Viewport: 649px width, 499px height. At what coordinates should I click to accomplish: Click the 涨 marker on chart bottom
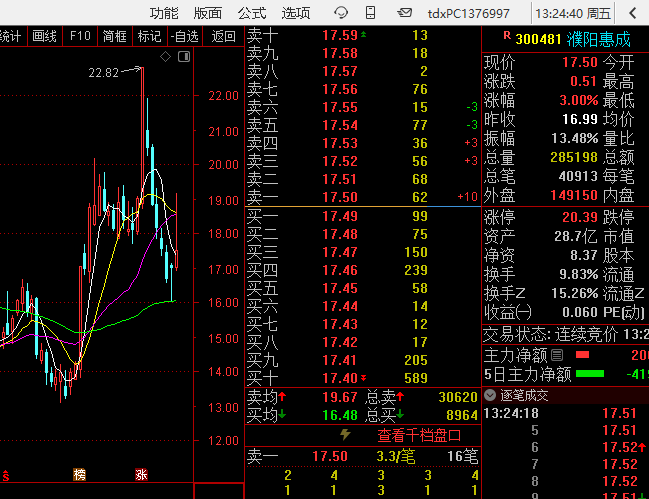coord(141,474)
